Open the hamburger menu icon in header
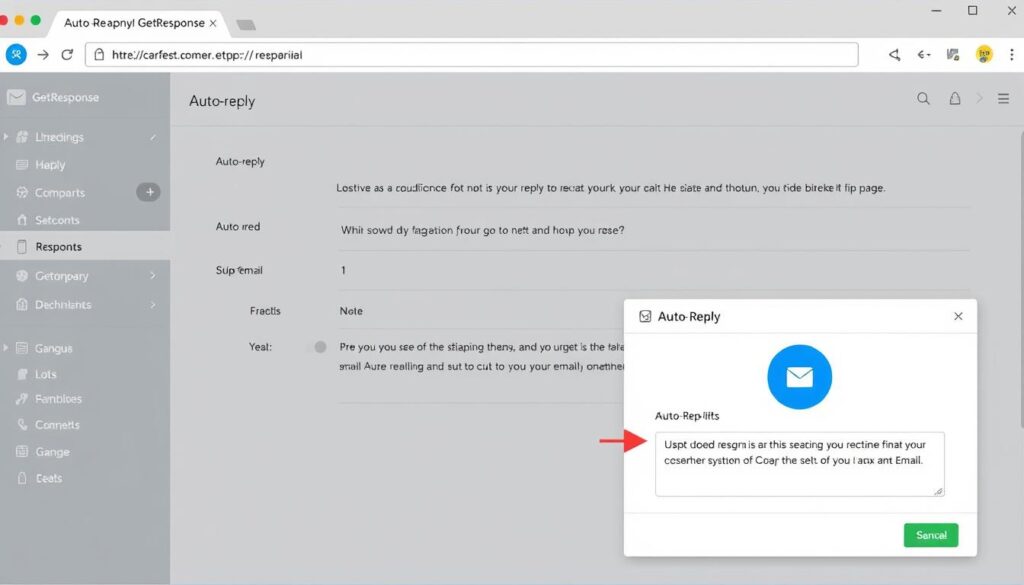Screen dimensions: 1024x585 [x=1003, y=99]
